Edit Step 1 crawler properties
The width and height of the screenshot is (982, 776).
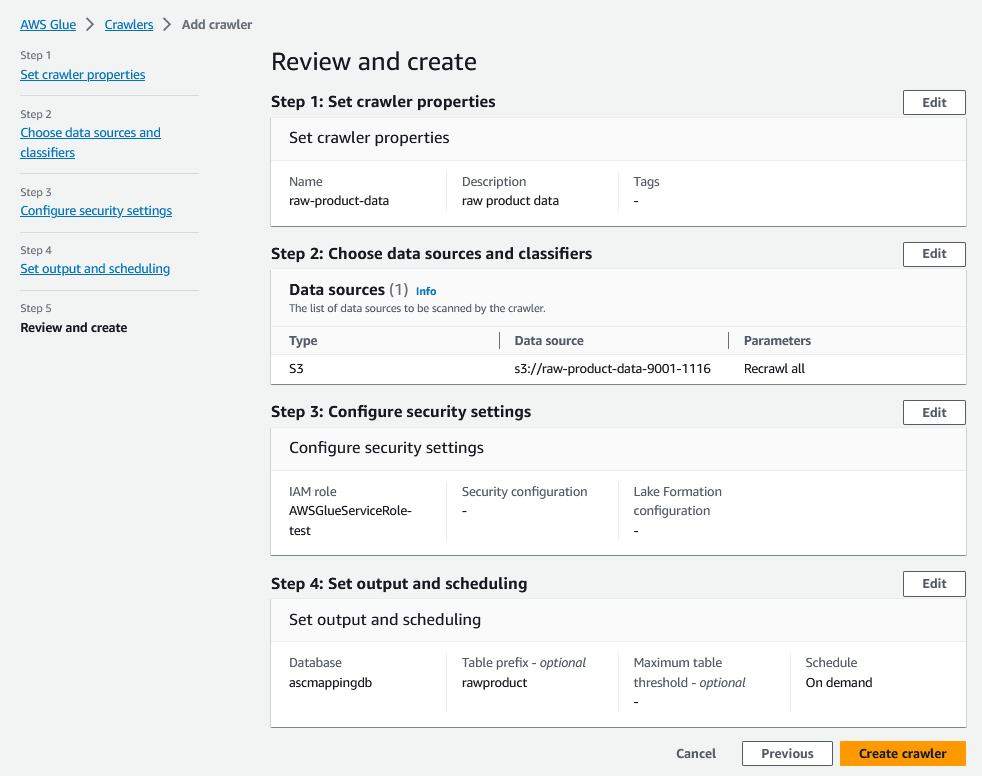point(934,102)
